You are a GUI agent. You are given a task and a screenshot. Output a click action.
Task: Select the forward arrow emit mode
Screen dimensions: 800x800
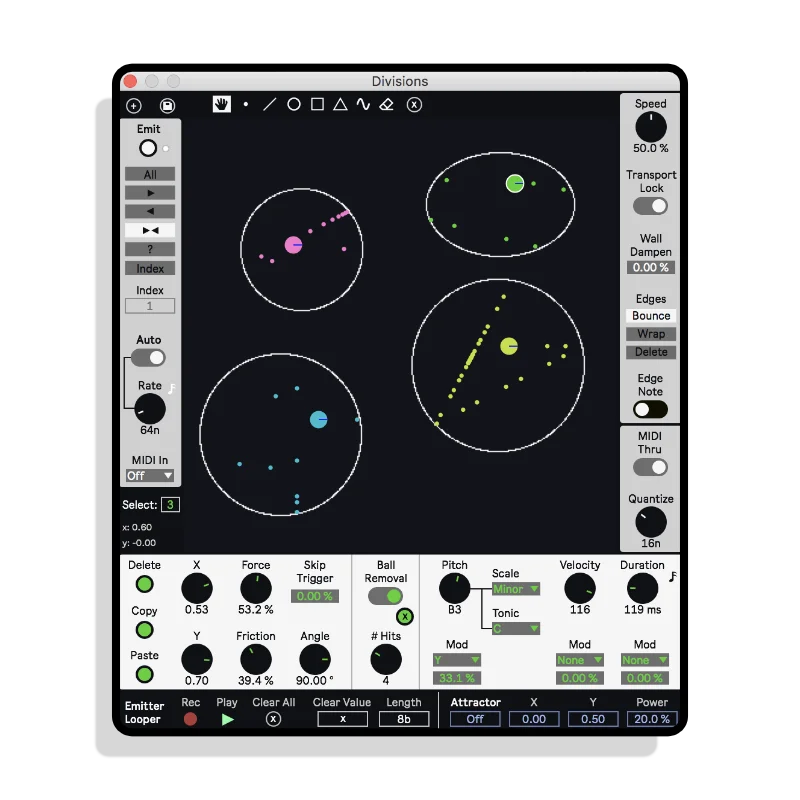pos(150,193)
